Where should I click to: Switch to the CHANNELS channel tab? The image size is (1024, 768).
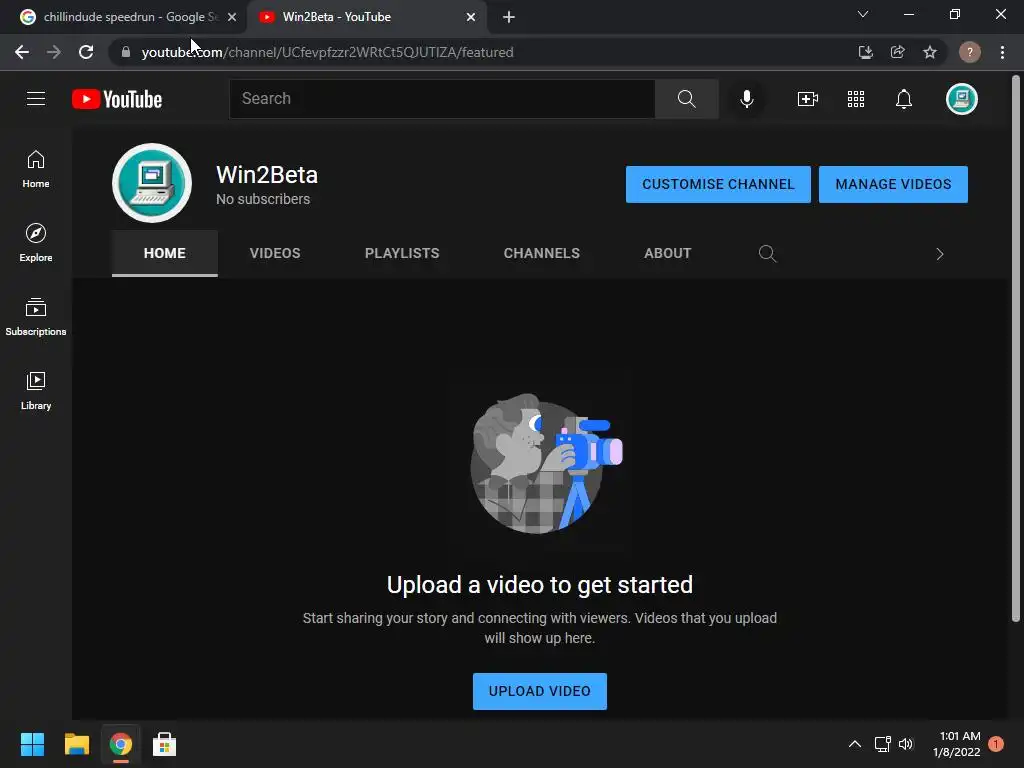coord(541,253)
